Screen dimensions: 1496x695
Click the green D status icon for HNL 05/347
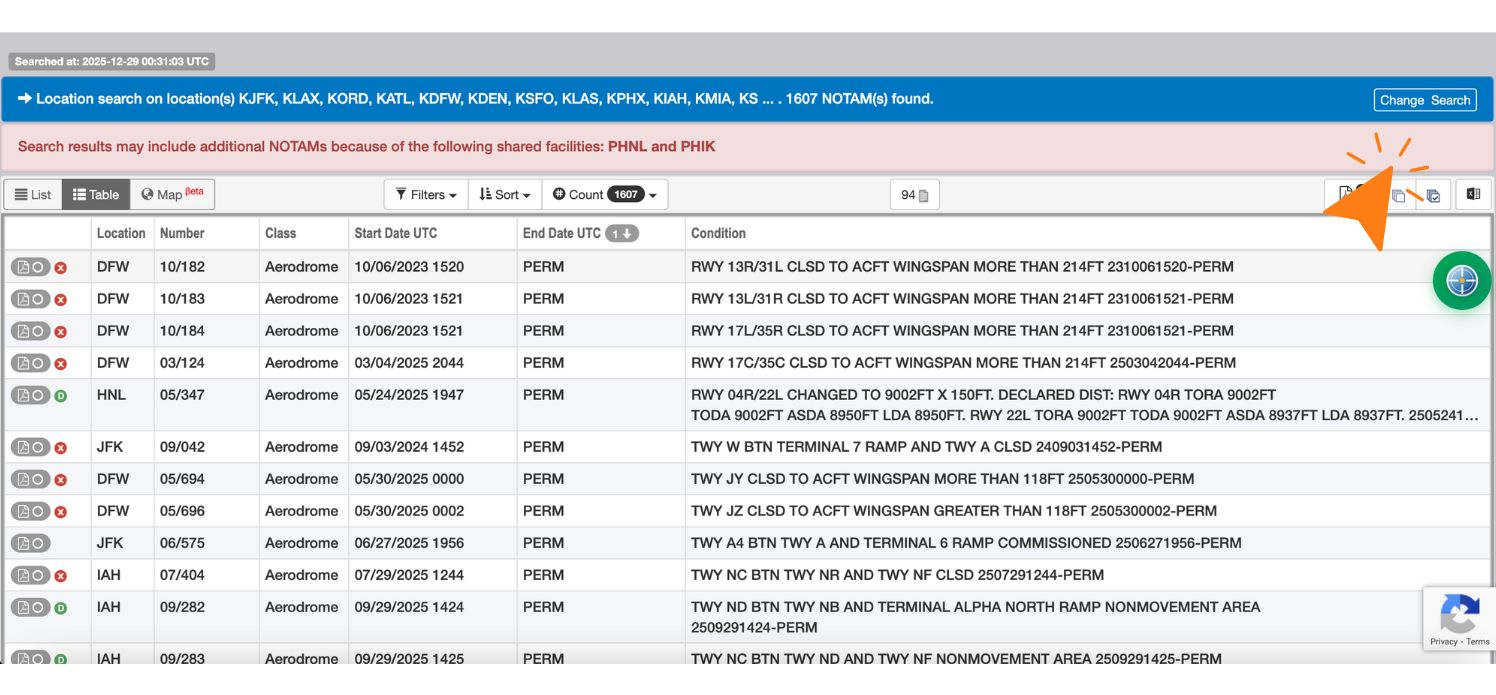59,394
